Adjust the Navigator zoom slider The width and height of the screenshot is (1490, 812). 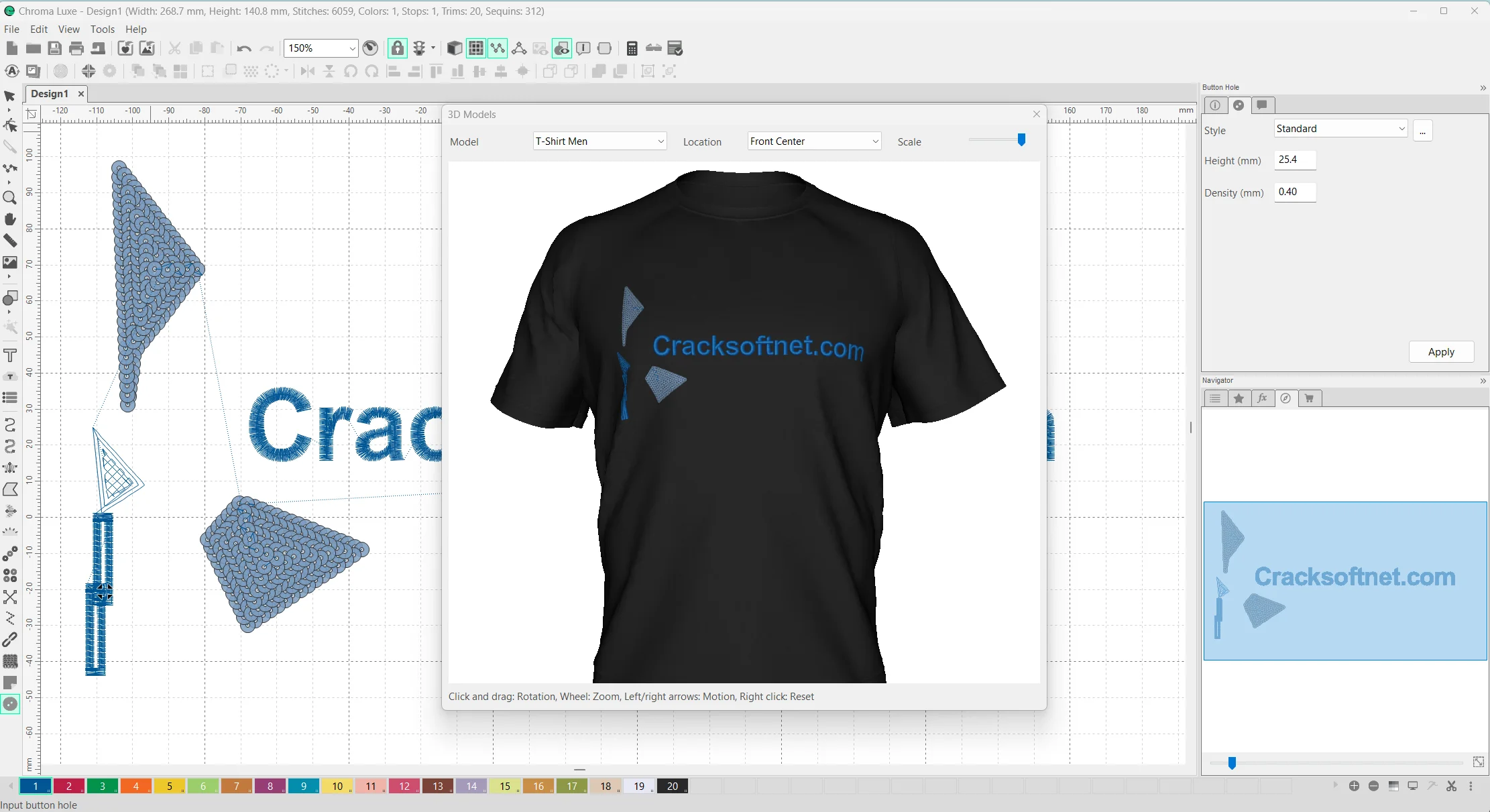(x=1231, y=763)
